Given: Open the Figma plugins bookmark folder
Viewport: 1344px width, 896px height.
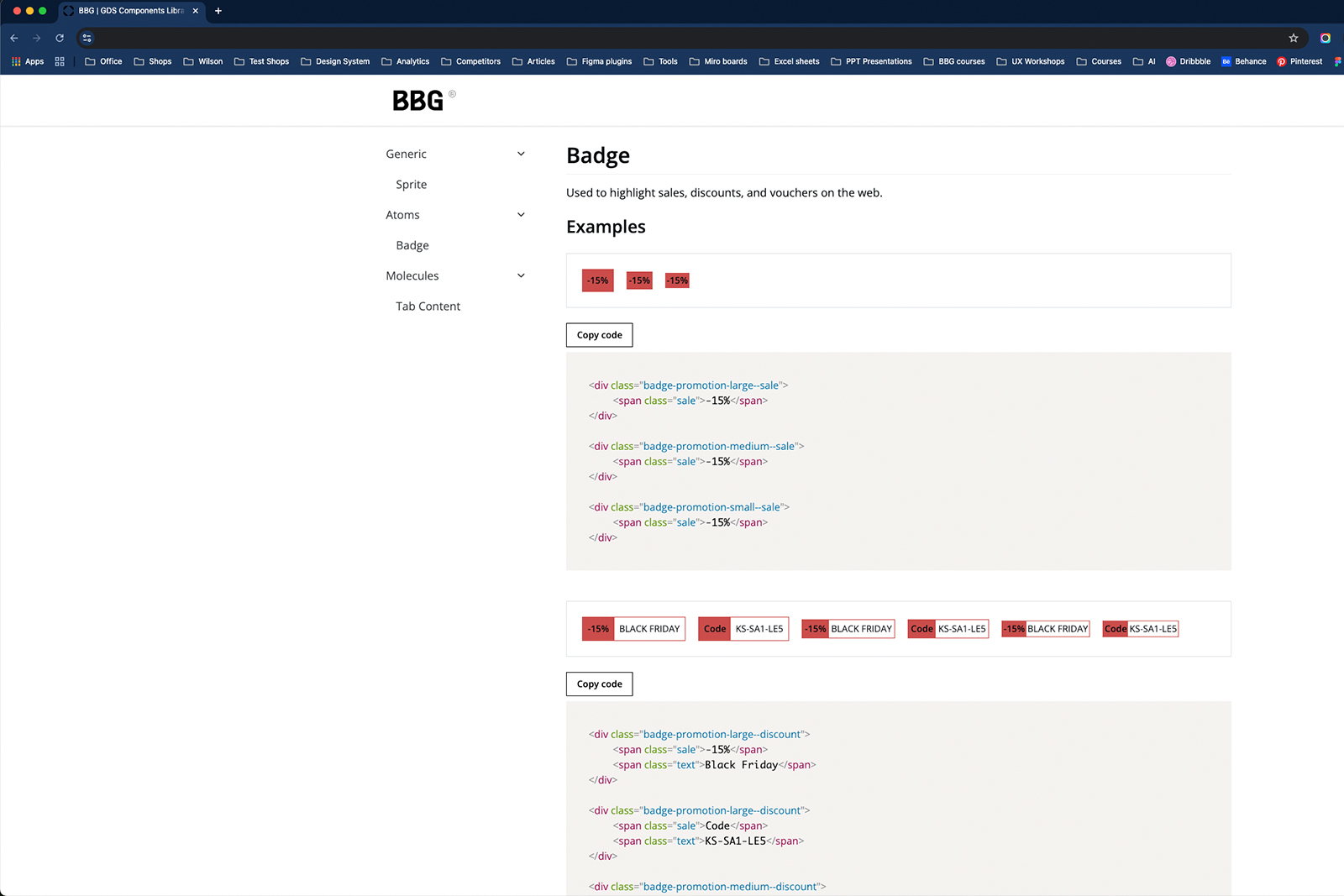Looking at the screenshot, I should 599,61.
